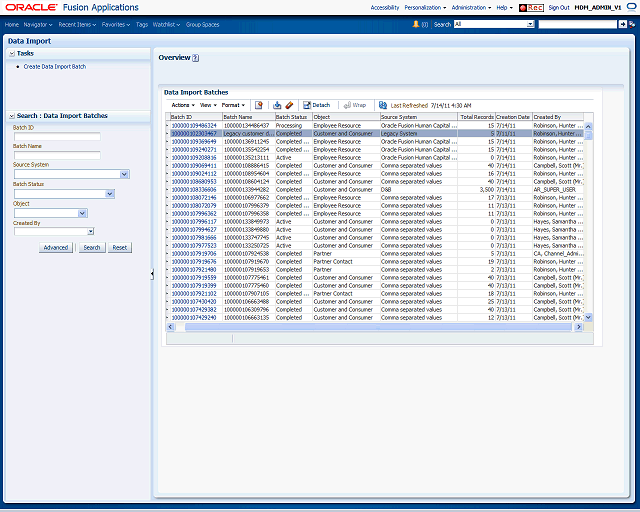Viewport: 640px width, 512px height.
Task: Click the AR_SUPER_USER cell
Action: [x=558, y=190]
